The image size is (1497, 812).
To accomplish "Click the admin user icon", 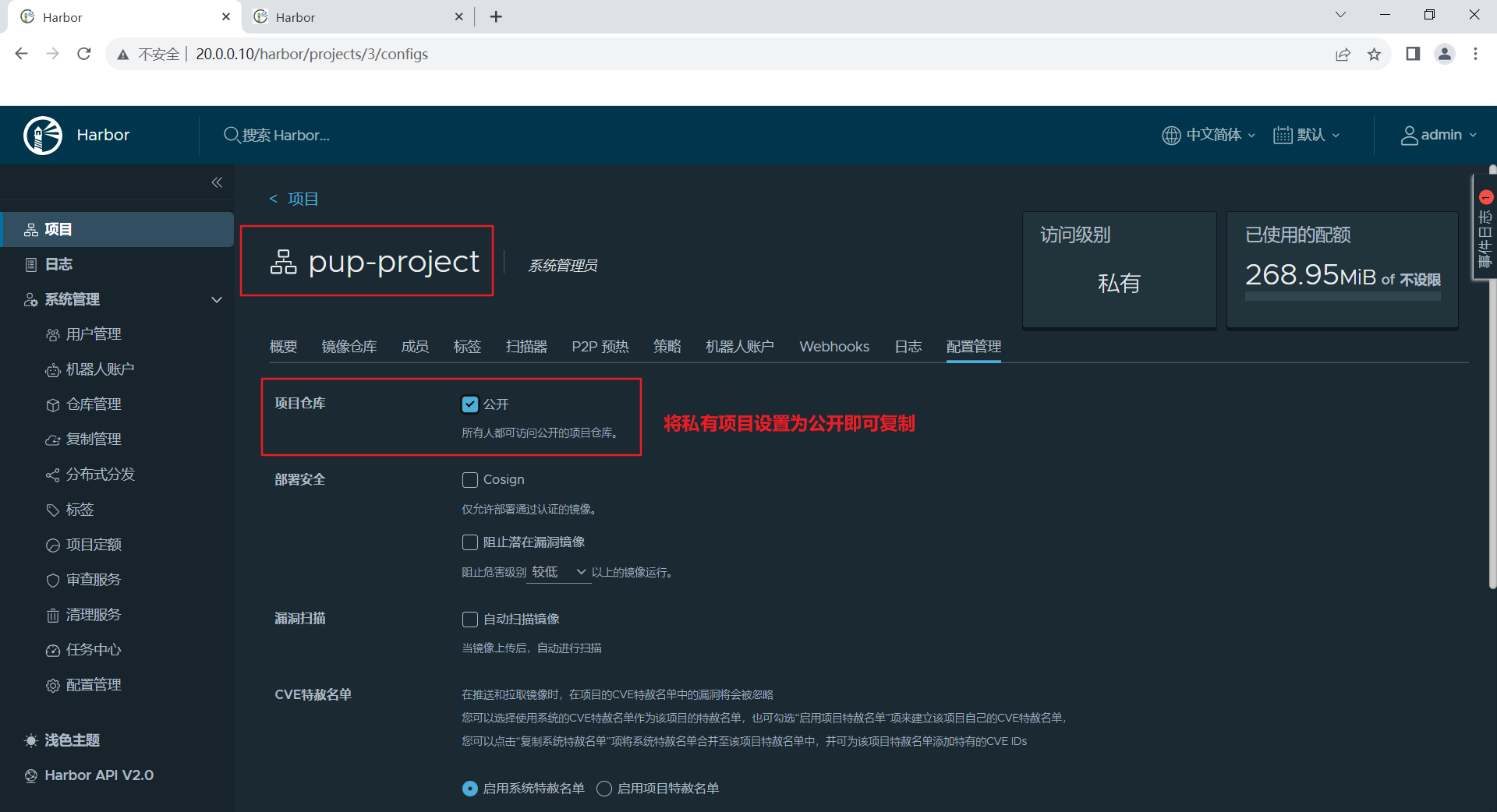I will (x=1409, y=135).
